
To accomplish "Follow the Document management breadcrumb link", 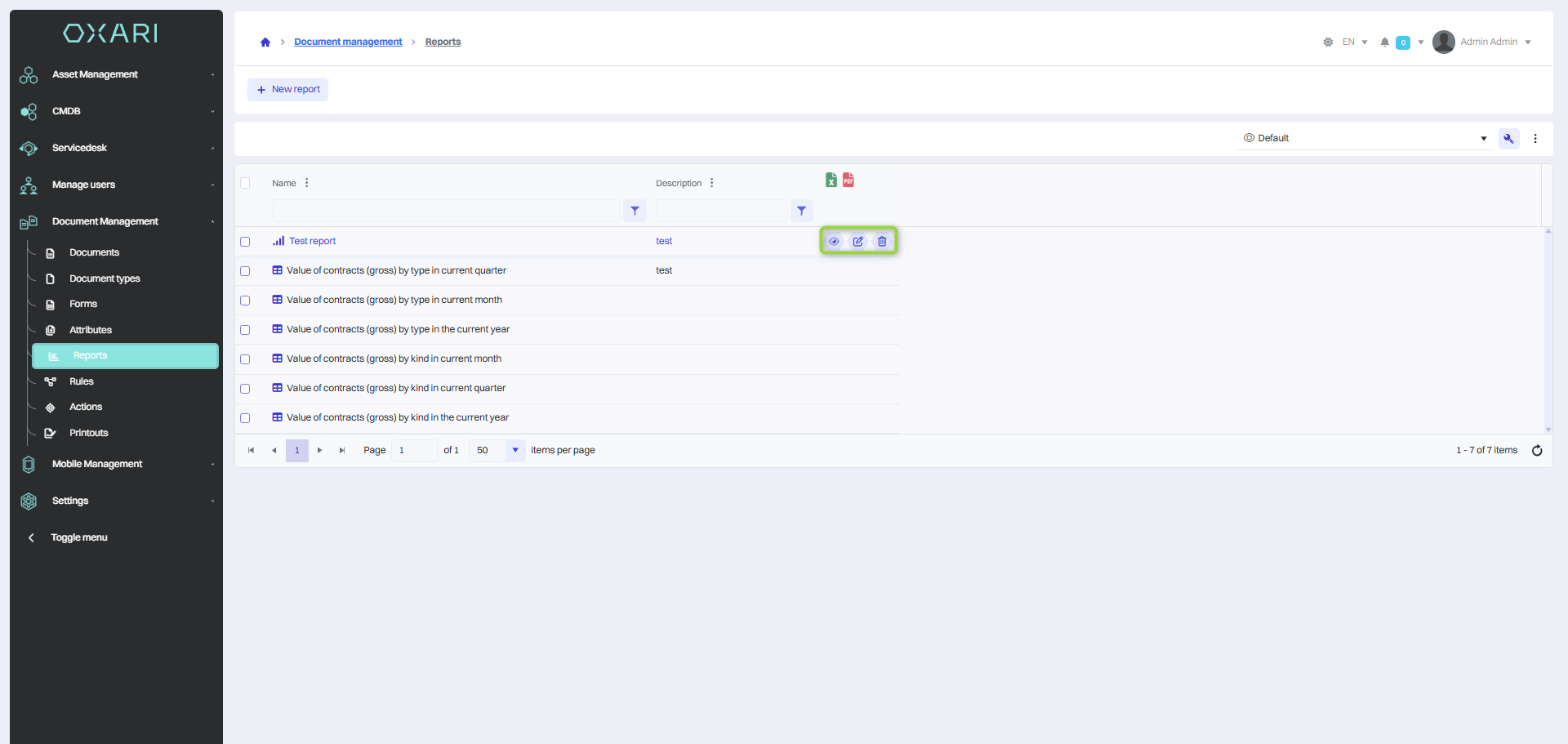I will [348, 42].
